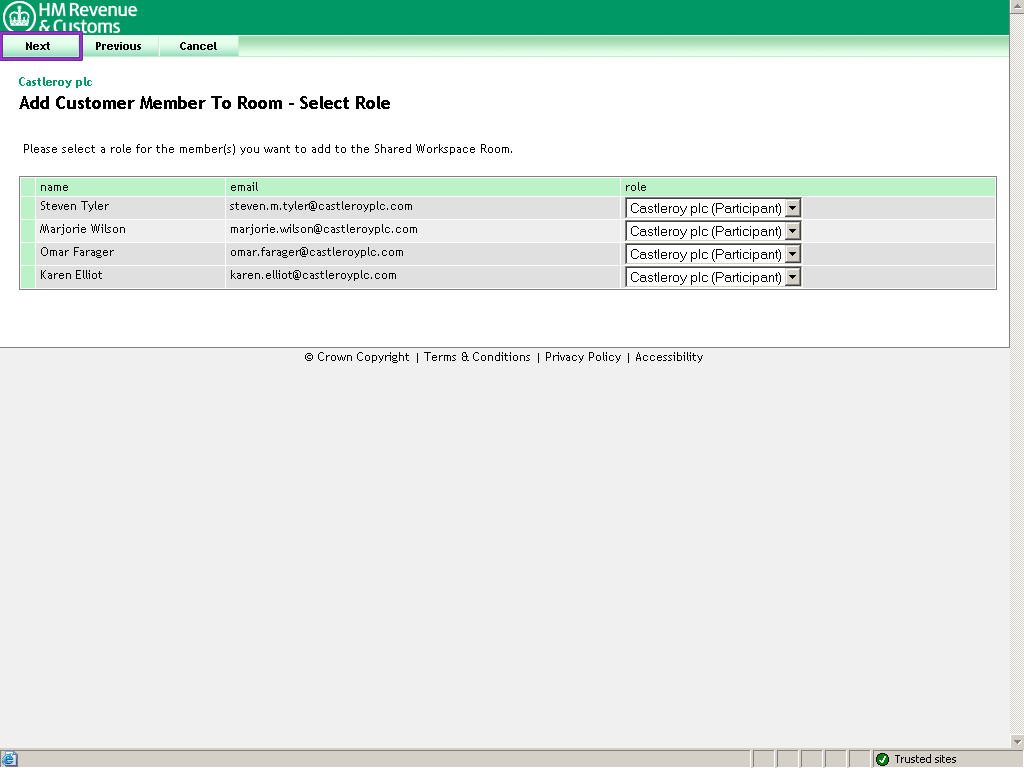The image size is (1024, 768).
Task: Open the Accessibility footer link
Action: [x=669, y=357]
